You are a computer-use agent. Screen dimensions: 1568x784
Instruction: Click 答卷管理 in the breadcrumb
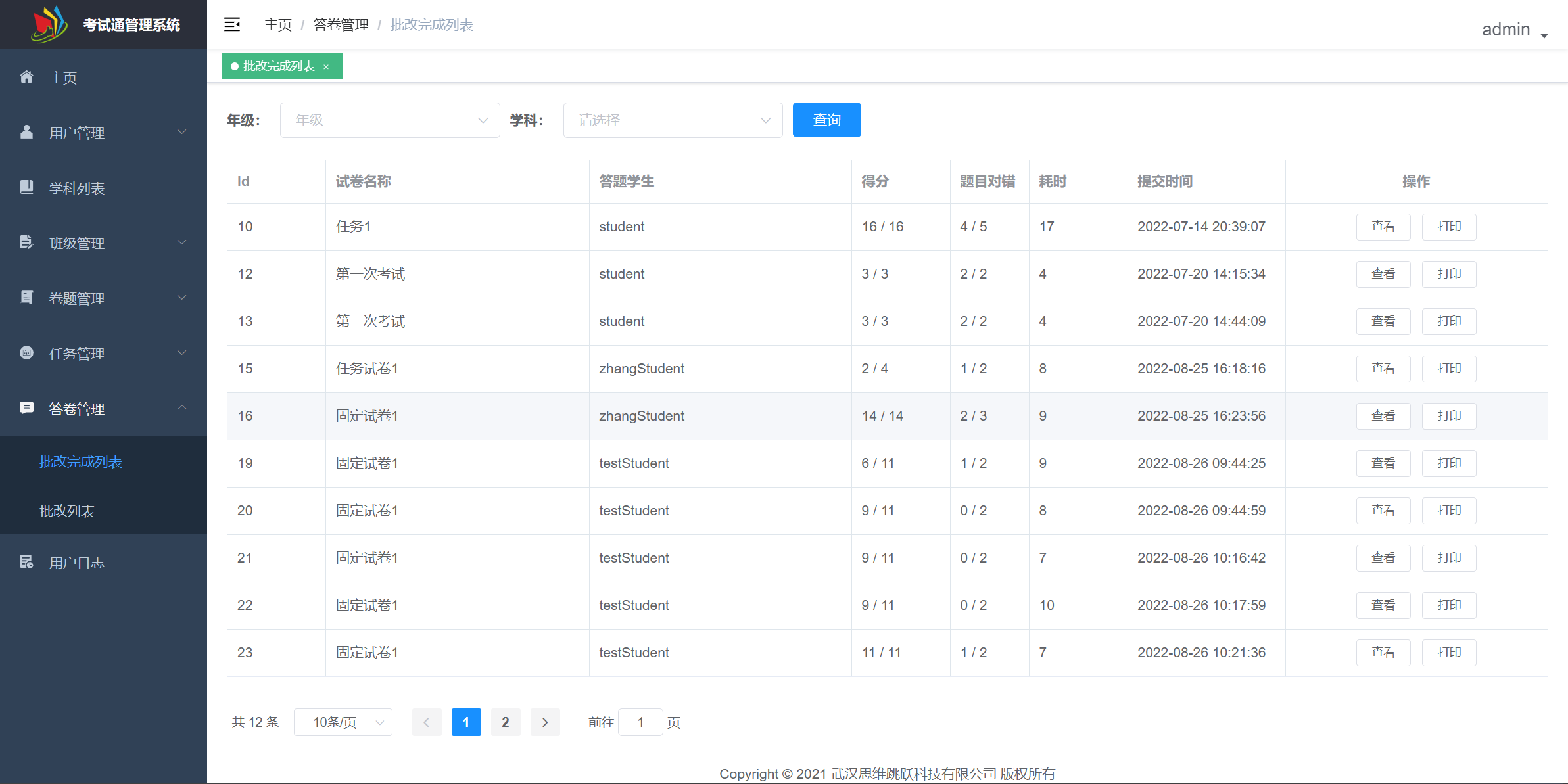340,24
